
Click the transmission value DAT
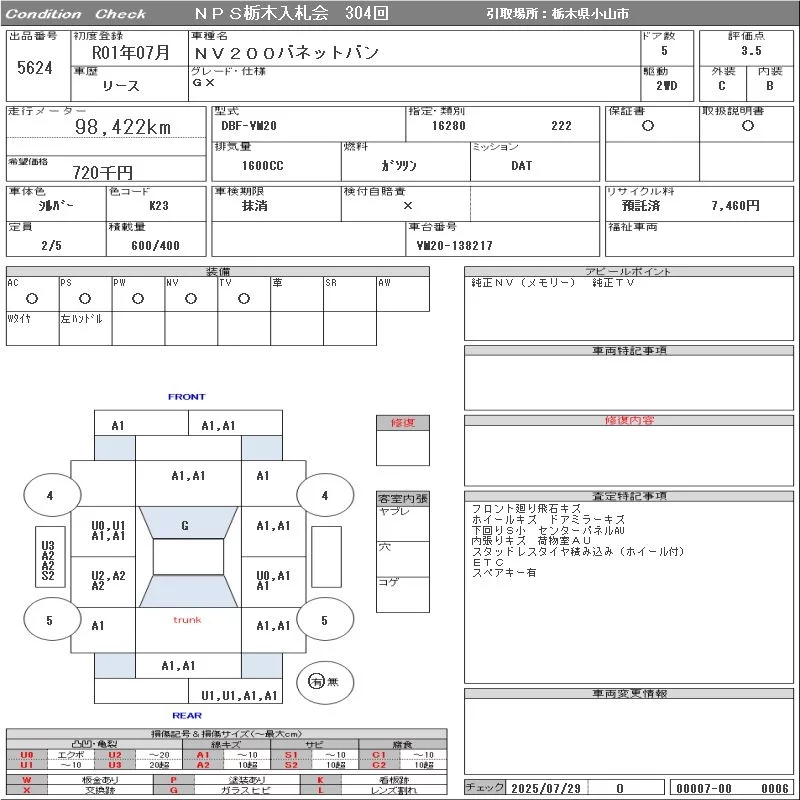521,166
